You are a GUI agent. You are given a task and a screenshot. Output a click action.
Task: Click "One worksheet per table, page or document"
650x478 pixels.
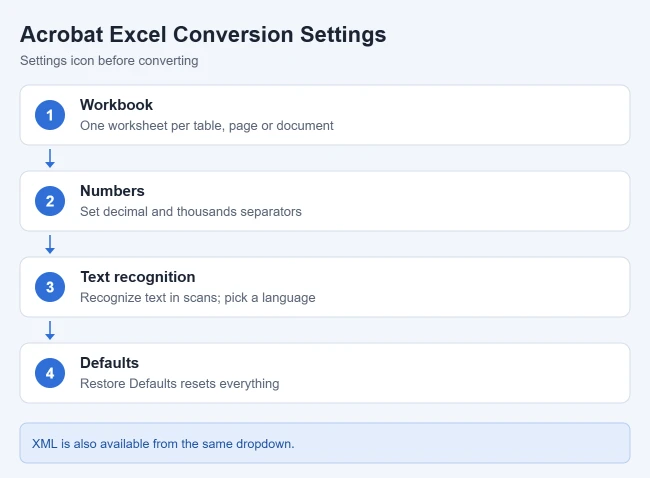[206, 126]
